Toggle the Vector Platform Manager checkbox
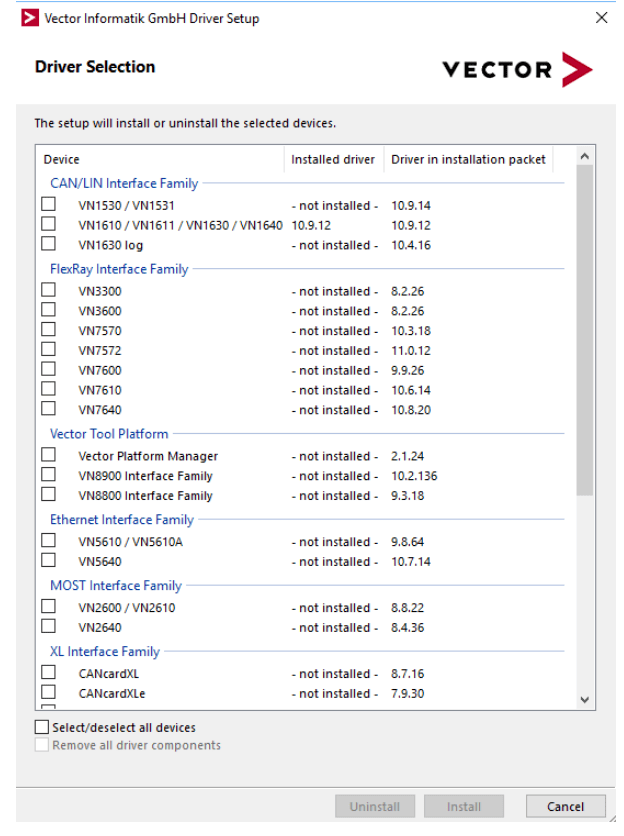The width and height of the screenshot is (624, 836). (x=48, y=455)
